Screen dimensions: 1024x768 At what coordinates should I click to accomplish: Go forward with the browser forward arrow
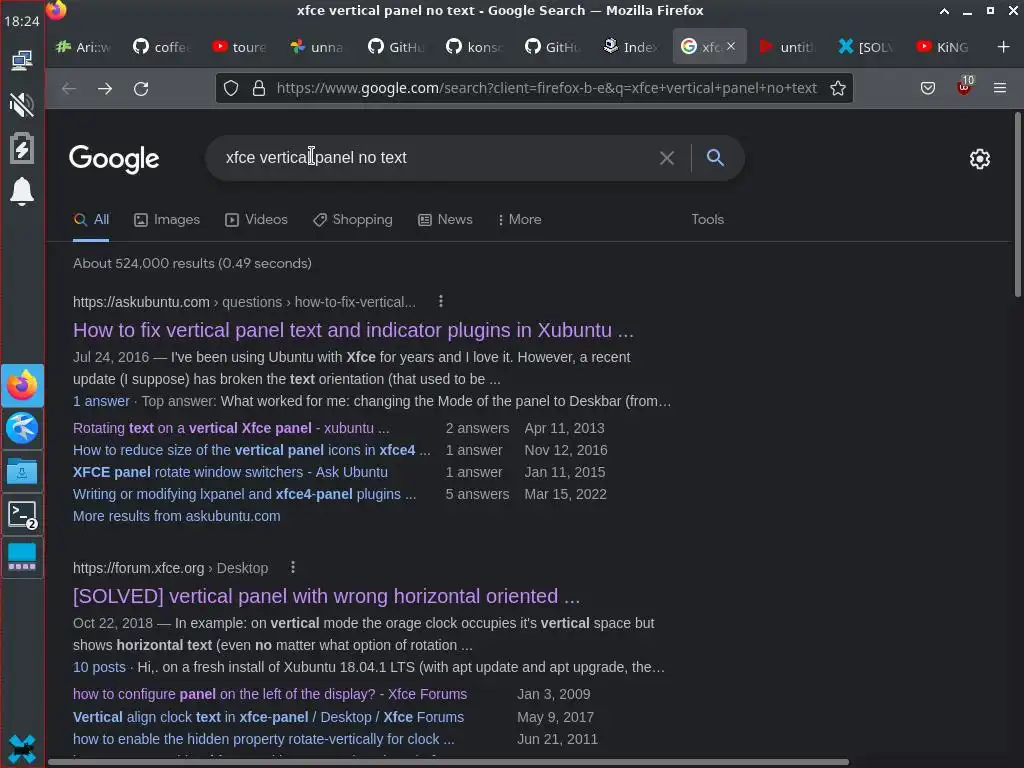click(104, 88)
